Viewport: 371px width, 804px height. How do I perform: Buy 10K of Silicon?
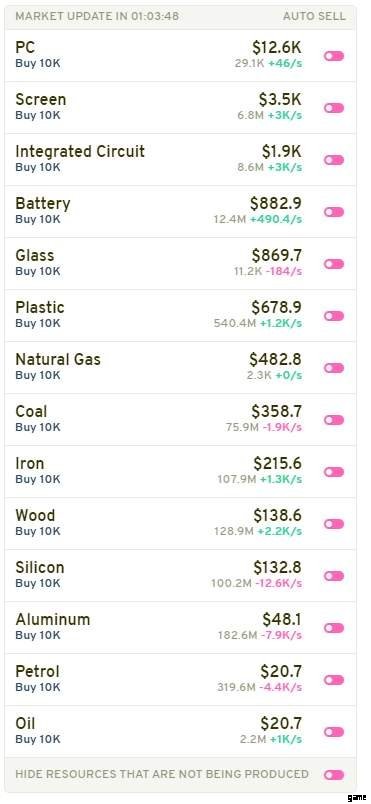point(38,583)
